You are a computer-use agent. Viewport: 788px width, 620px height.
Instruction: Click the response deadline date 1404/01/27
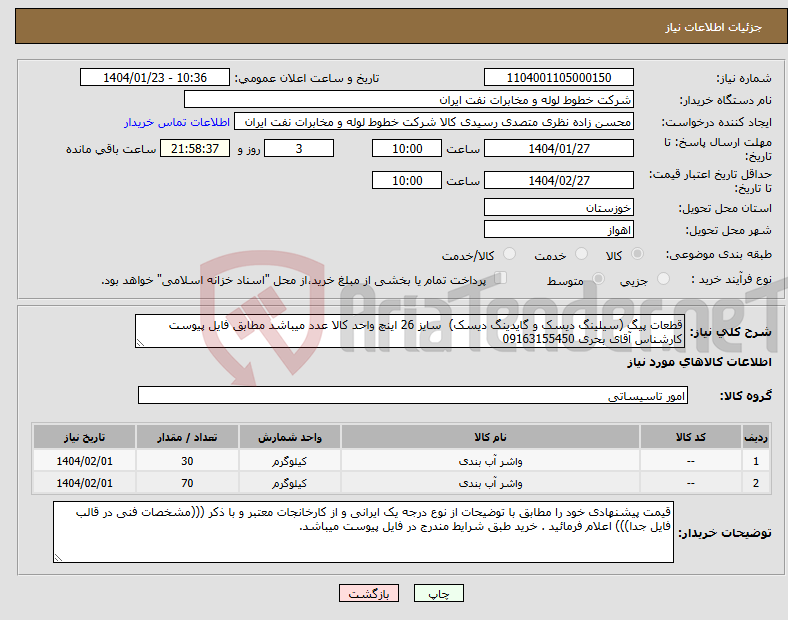(559, 148)
